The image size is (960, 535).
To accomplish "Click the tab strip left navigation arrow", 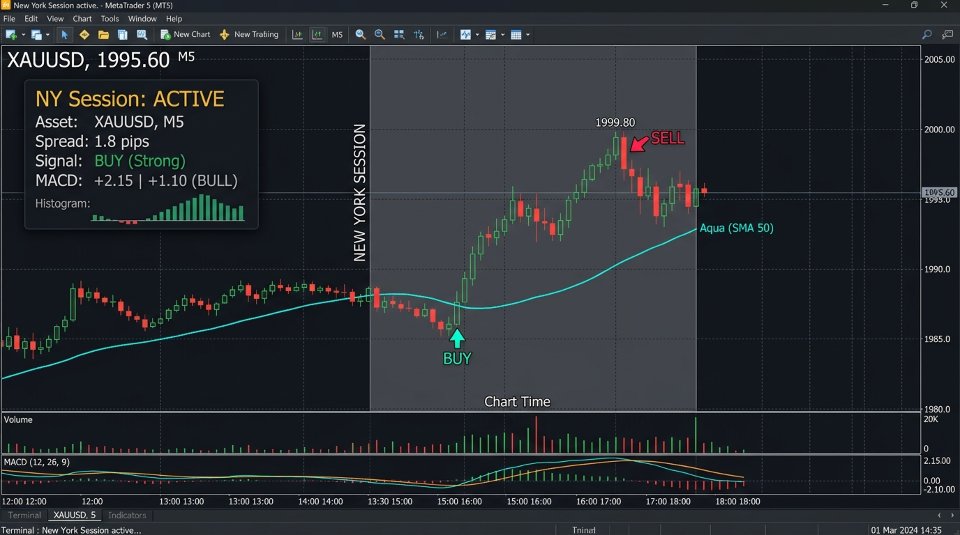I will pos(939,515).
